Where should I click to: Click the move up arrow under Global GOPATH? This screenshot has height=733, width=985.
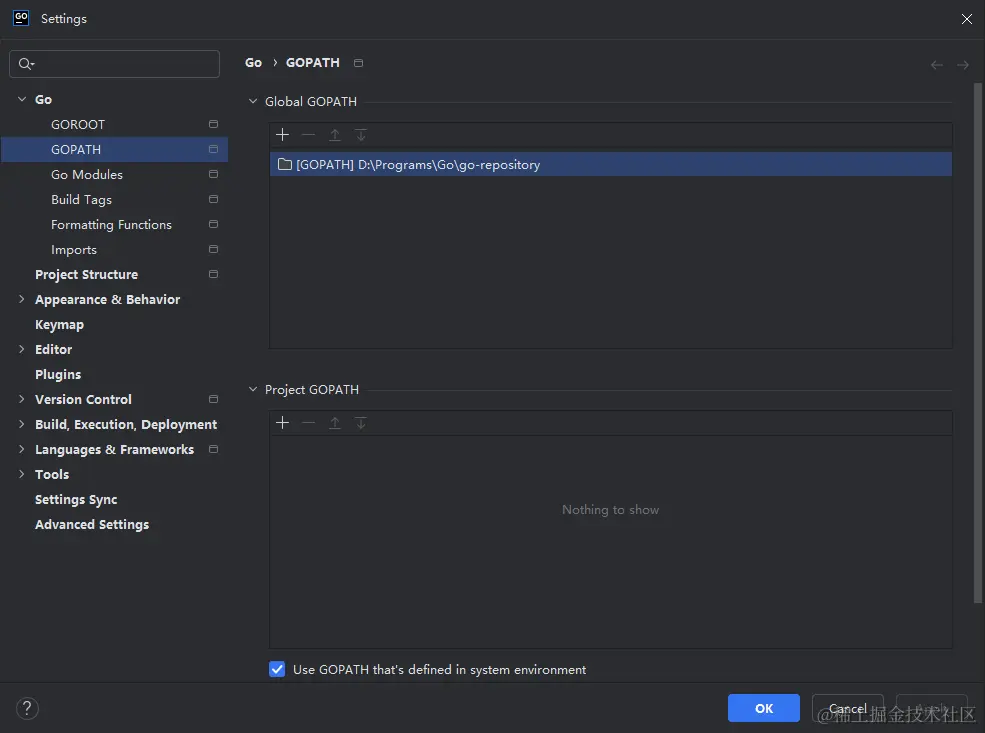(335, 135)
